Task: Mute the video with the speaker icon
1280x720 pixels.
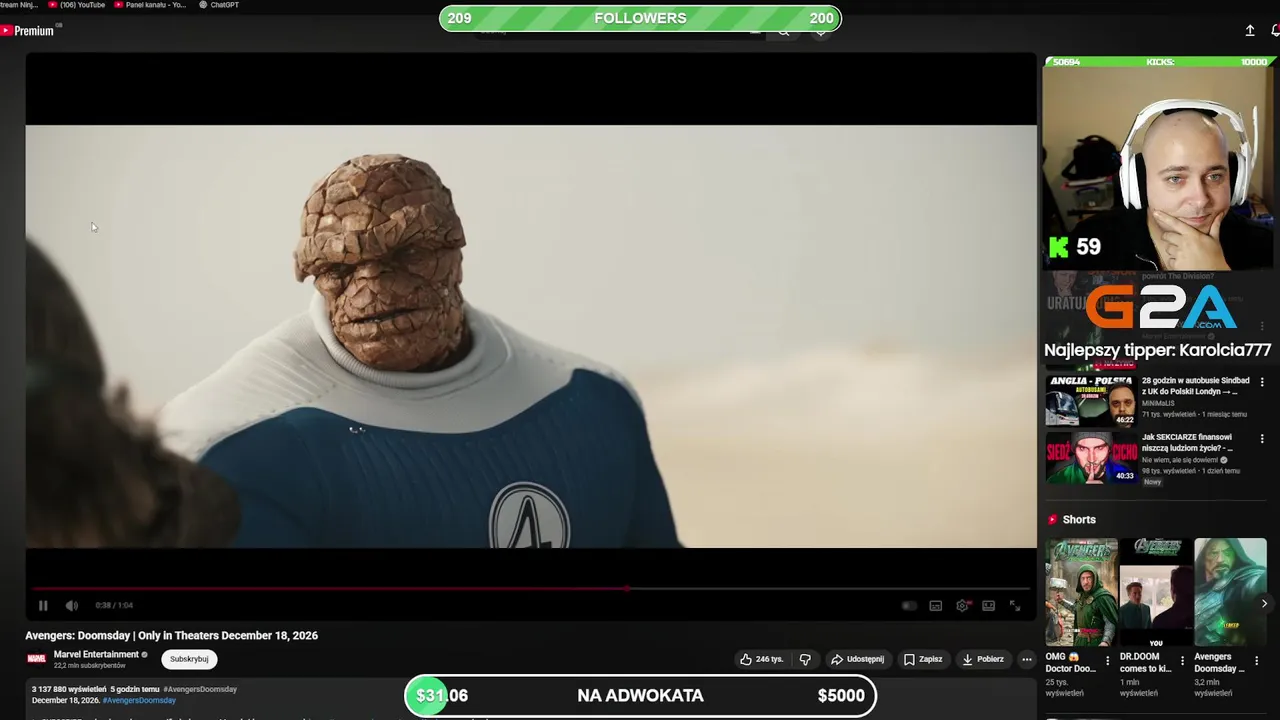Action: [x=71, y=605]
